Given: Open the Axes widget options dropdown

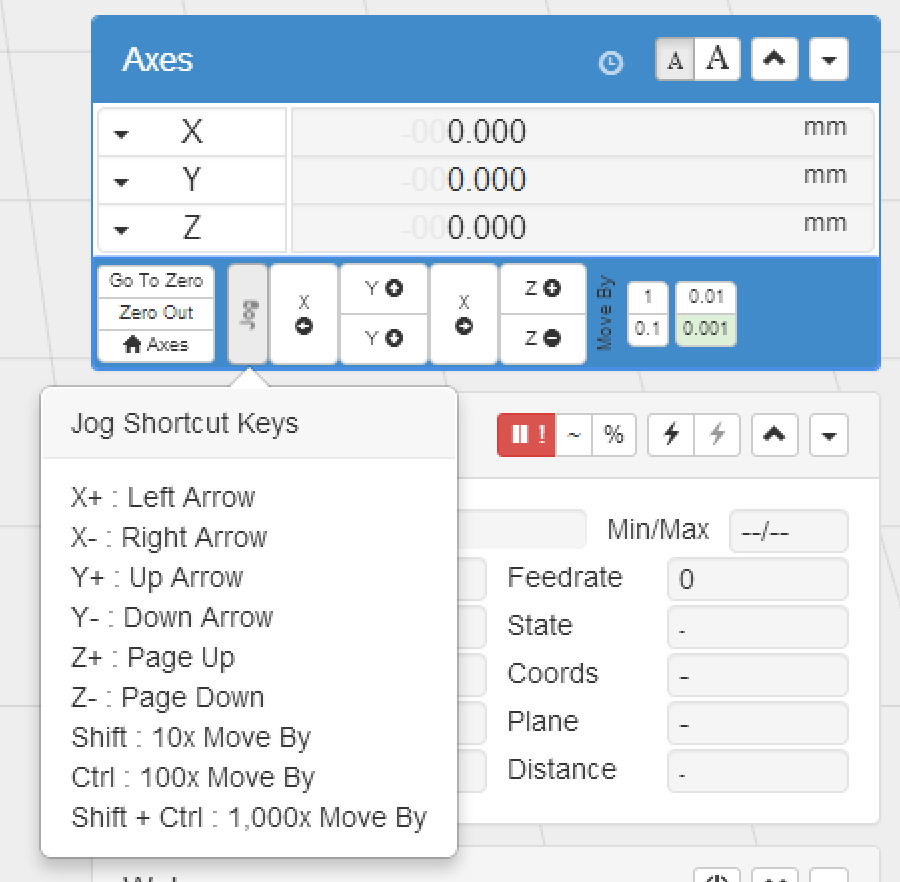Looking at the screenshot, I should pyautogui.click(x=828, y=61).
